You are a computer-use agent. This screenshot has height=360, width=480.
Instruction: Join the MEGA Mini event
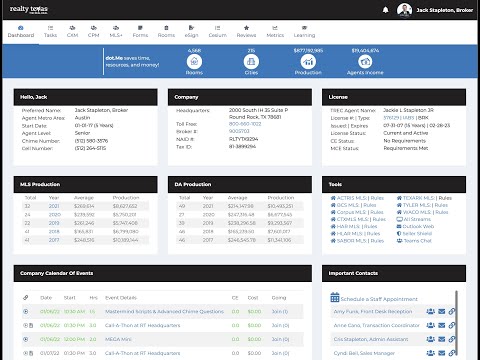tap(280, 339)
